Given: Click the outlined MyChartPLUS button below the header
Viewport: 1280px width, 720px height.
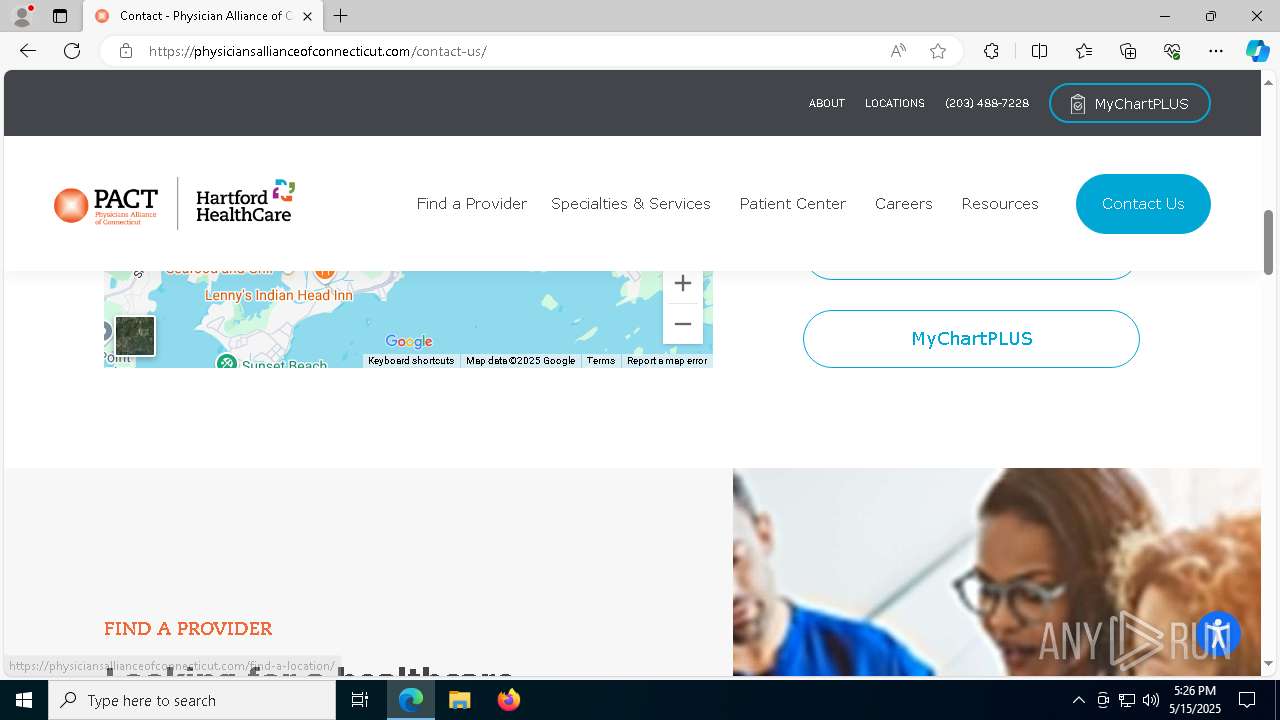Looking at the screenshot, I should pyautogui.click(x=971, y=339).
